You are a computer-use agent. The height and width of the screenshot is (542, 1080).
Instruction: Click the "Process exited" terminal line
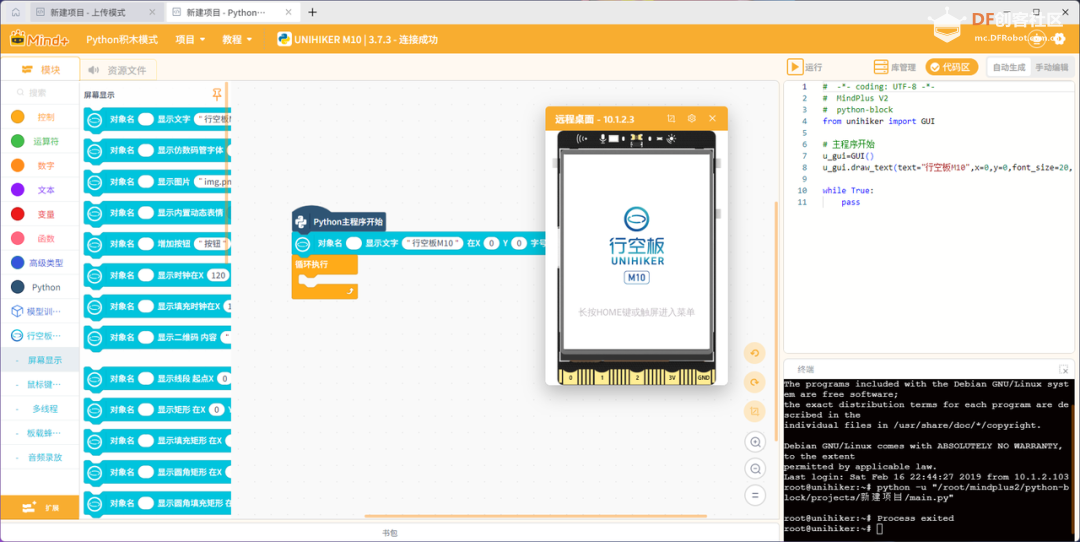[916, 518]
